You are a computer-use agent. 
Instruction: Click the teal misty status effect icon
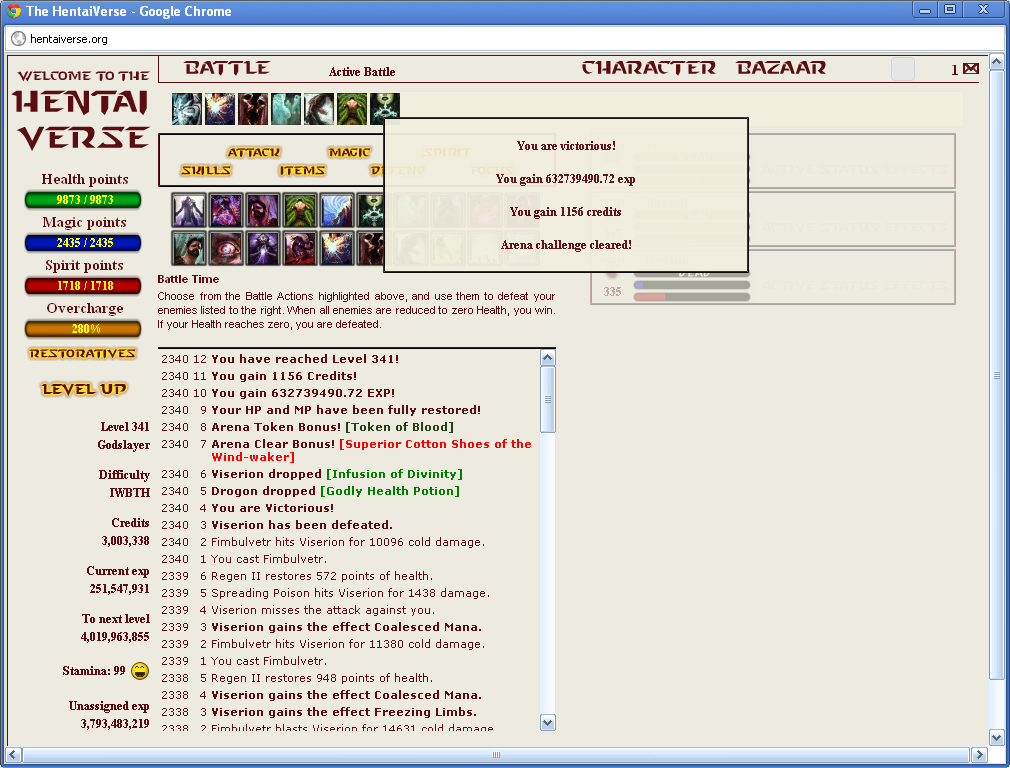pos(285,109)
